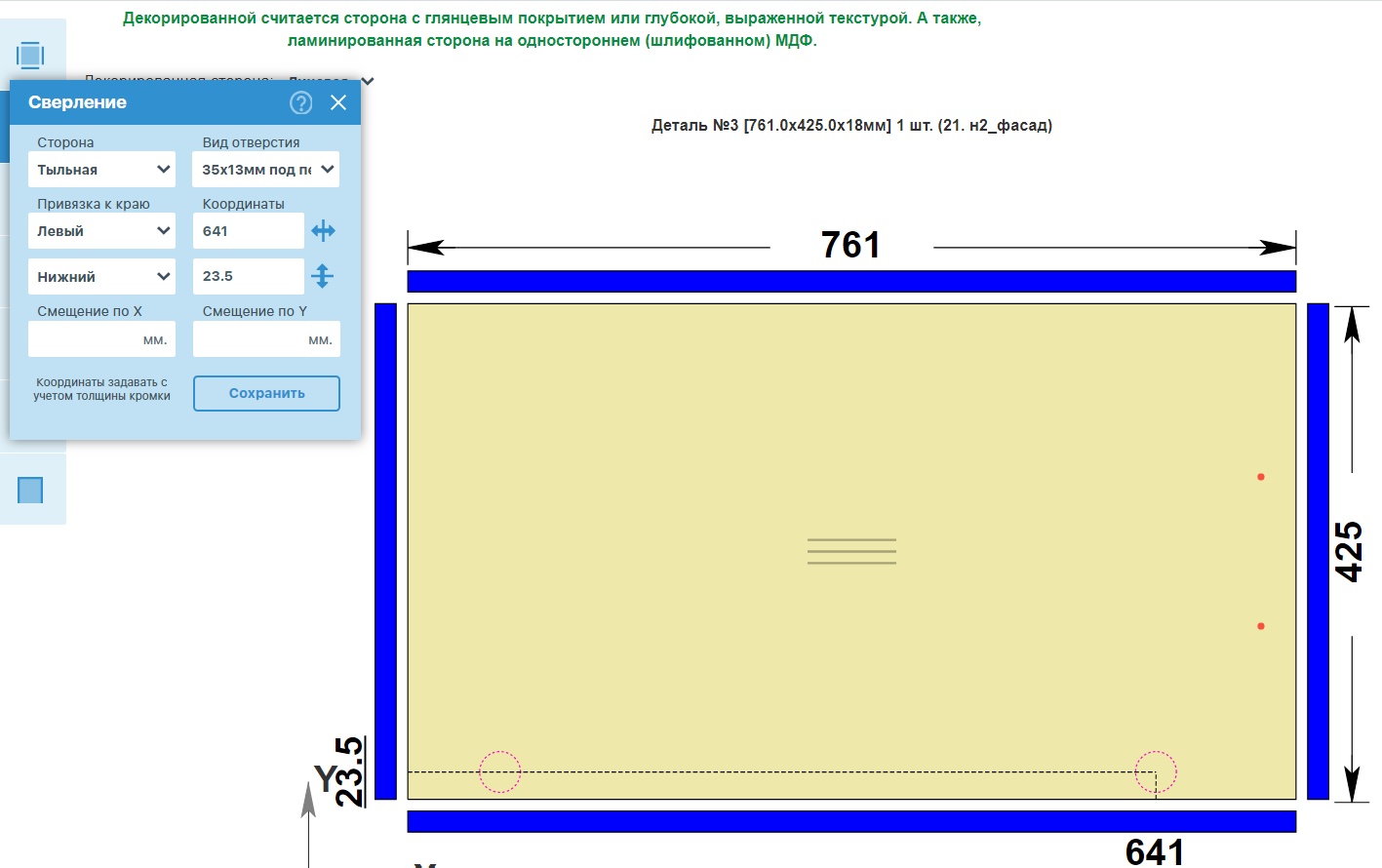1382x868 pixels.
Task: Click the Смещение по Y input field
Action: [x=266, y=339]
